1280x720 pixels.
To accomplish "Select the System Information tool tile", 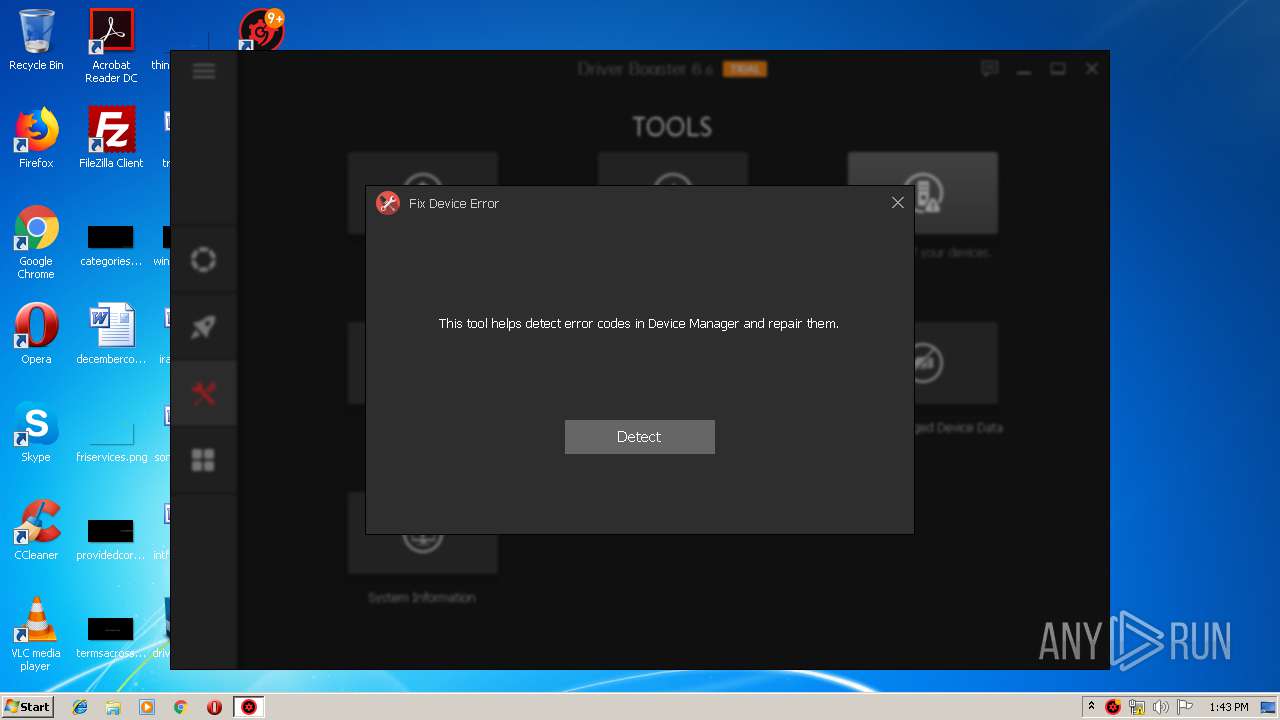I will click(x=422, y=550).
